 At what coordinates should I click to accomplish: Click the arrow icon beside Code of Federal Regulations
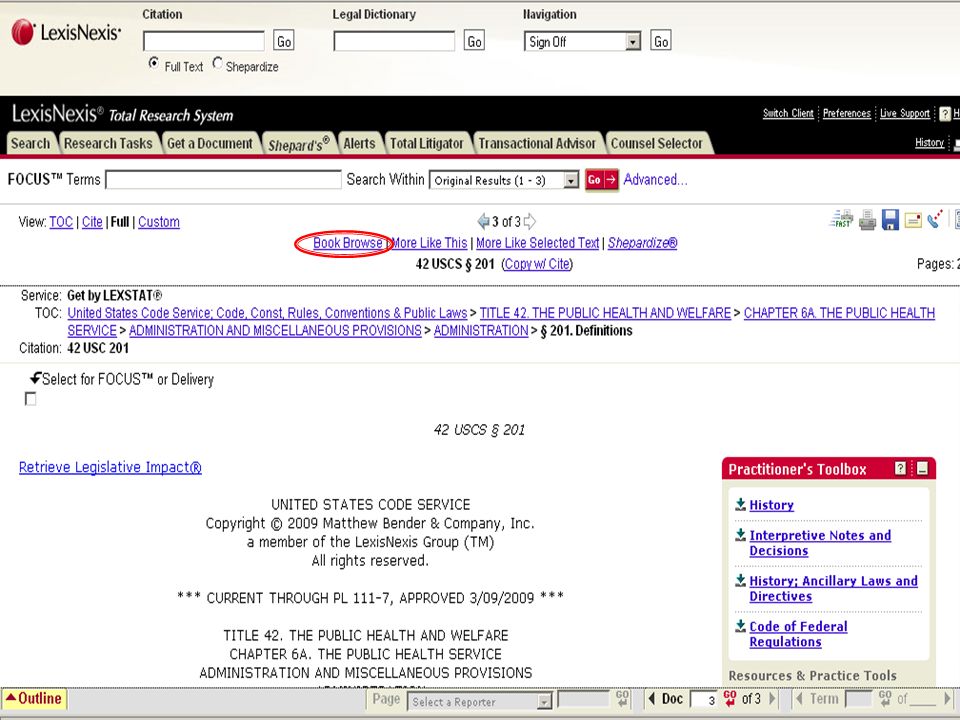click(740, 626)
